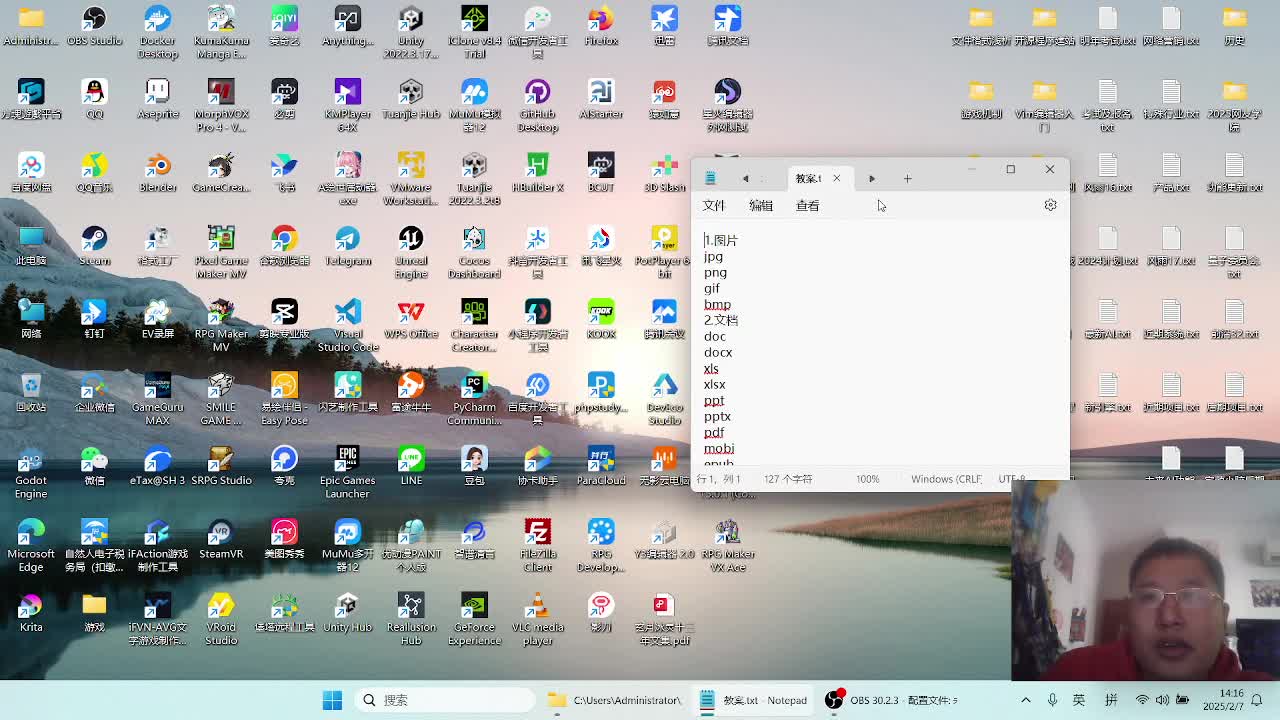Switch to File Explorer taskbar window
The image size is (1280, 720).
coord(615,700)
